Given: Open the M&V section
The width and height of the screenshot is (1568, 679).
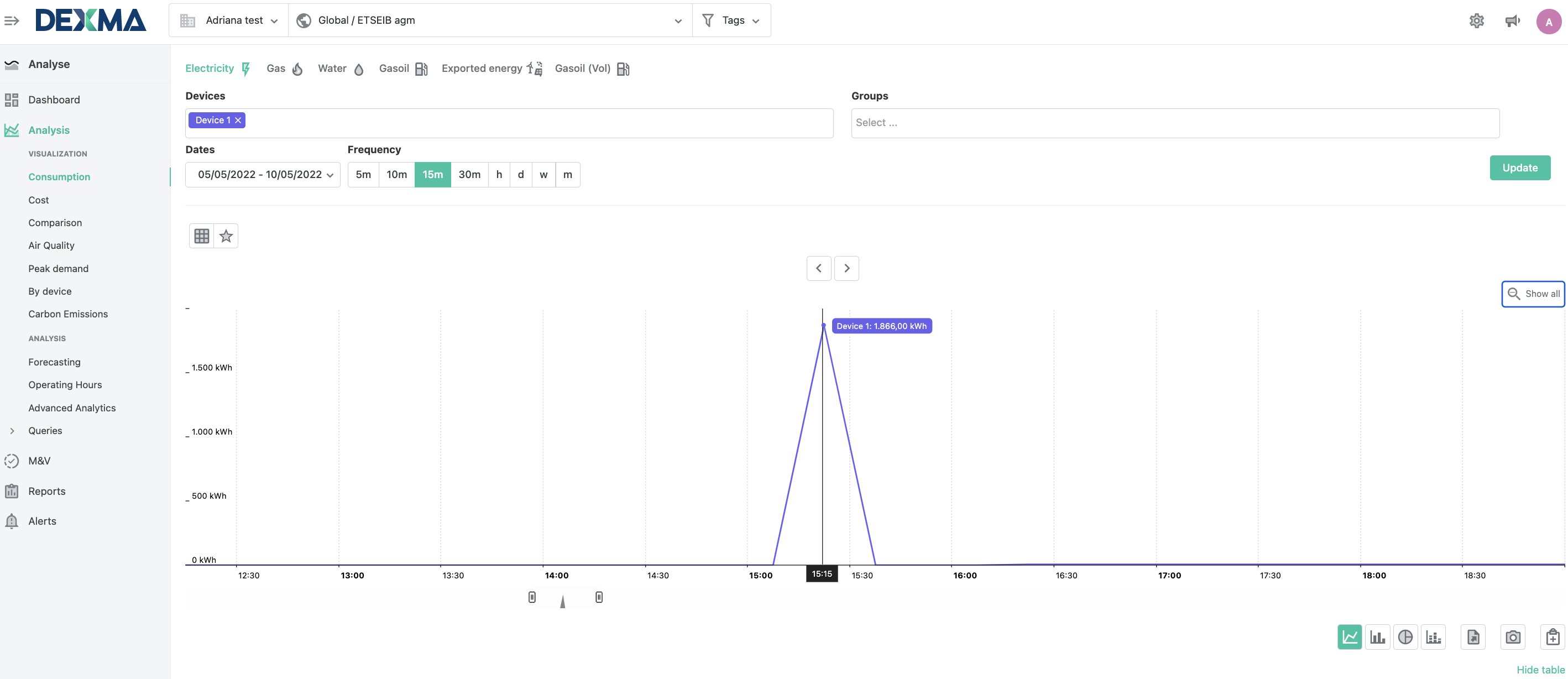Looking at the screenshot, I should click(39, 461).
